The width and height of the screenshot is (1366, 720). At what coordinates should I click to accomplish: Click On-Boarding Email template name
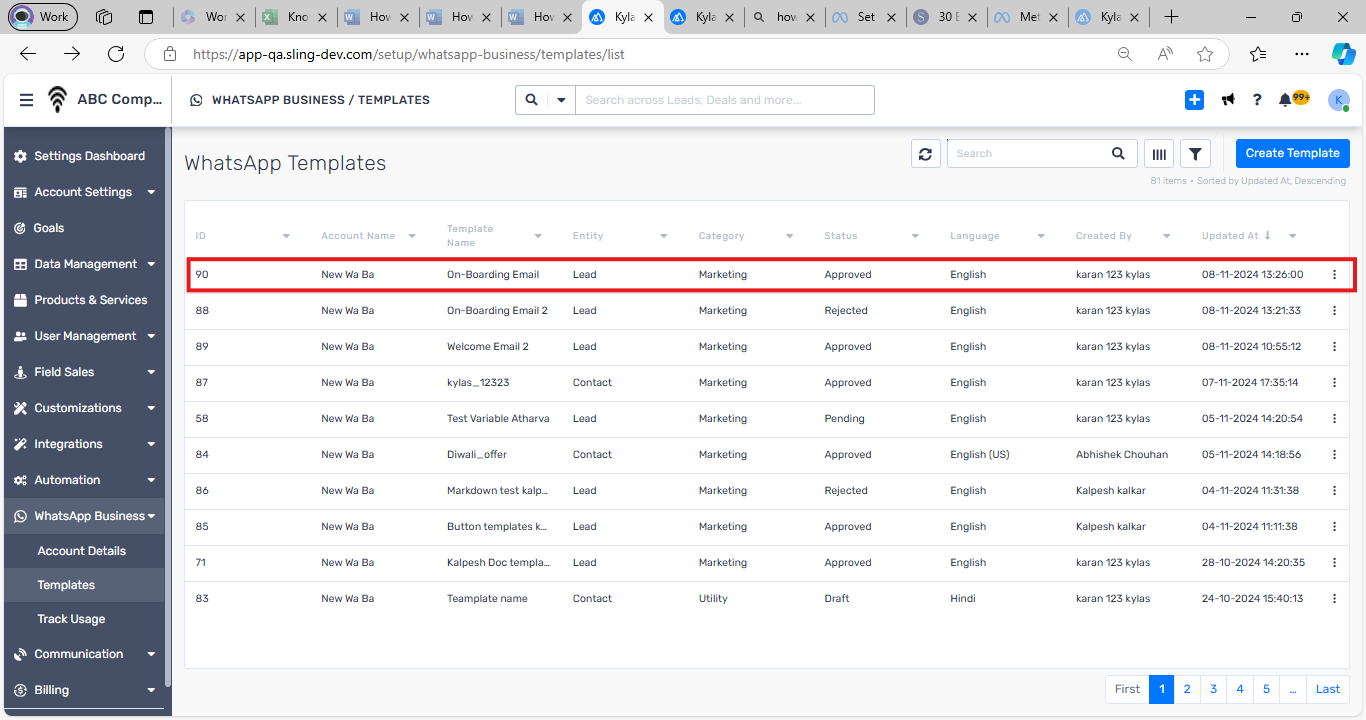493,274
